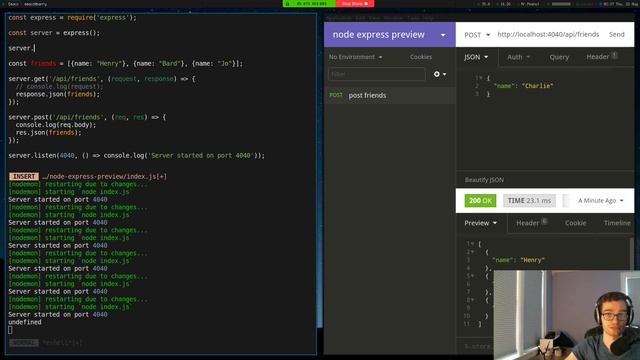Switch to the response Cookie tab

(x=575, y=223)
